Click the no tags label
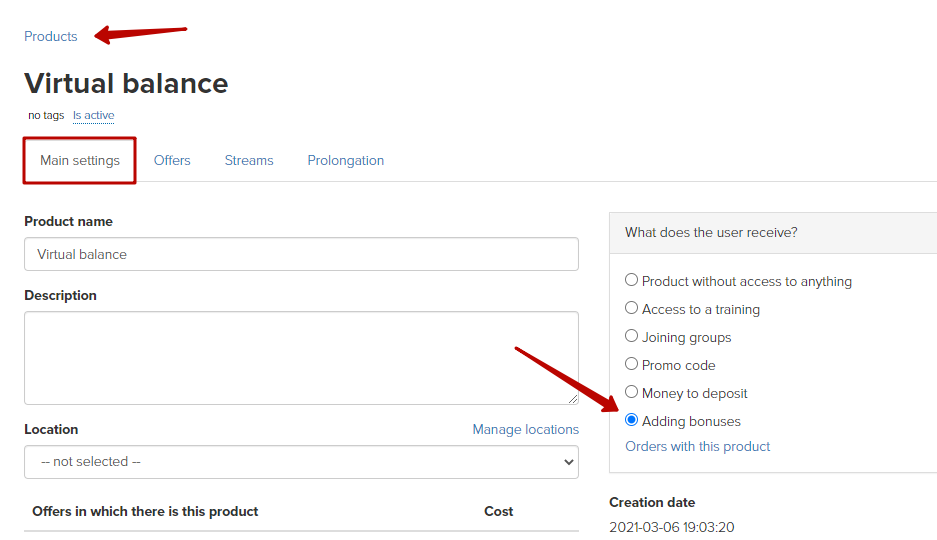This screenshot has width=937, height=540. pos(46,115)
